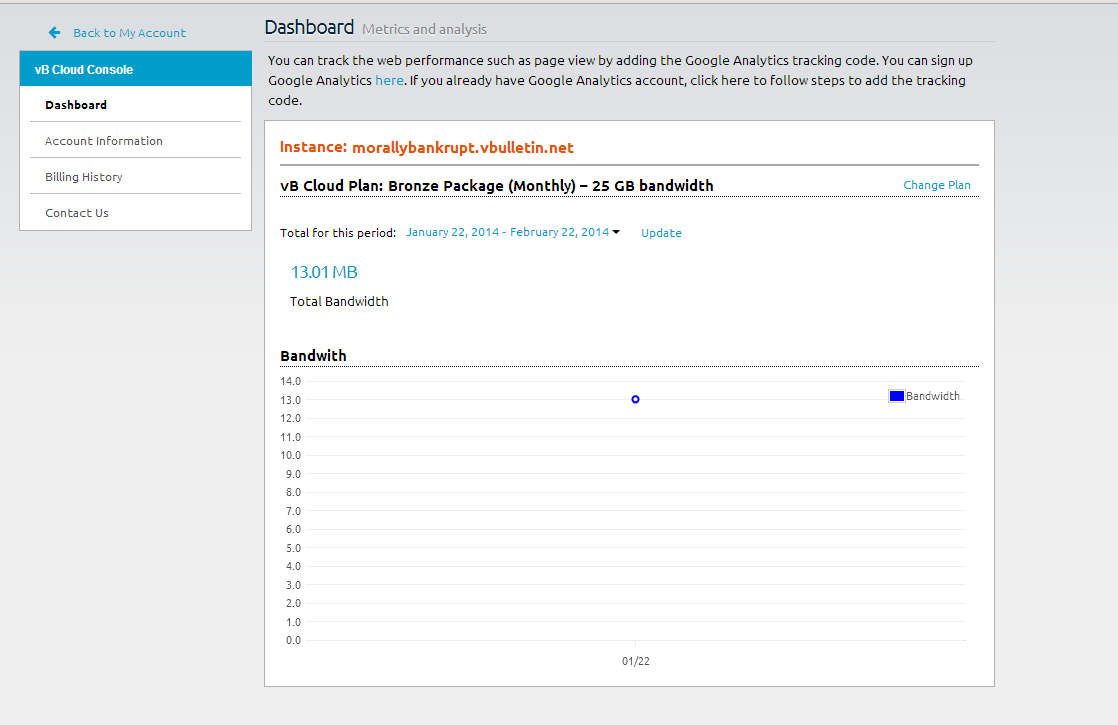The width and height of the screenshot is (1118, 725).
Task: Click the 0.0 y-axis label
Action: point(293,640)
